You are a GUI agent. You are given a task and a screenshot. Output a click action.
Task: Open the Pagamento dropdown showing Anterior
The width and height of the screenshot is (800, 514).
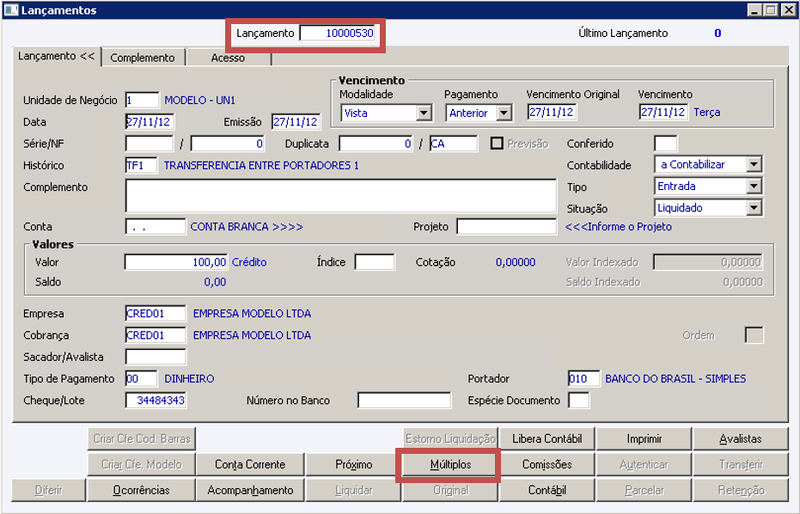tap(504, 113)
